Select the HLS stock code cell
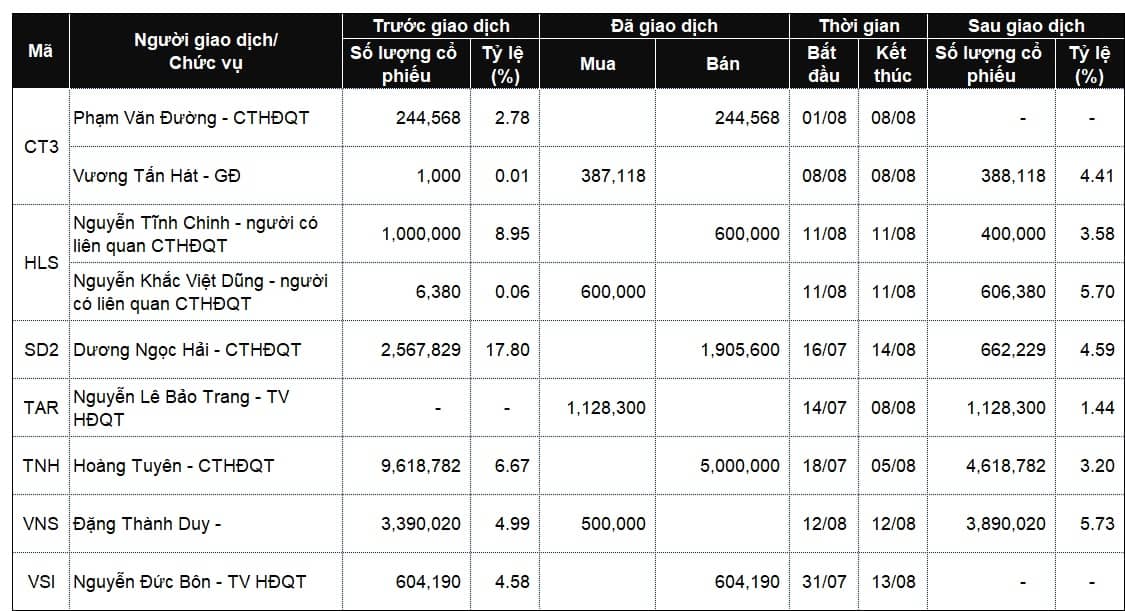 (41, 263)
